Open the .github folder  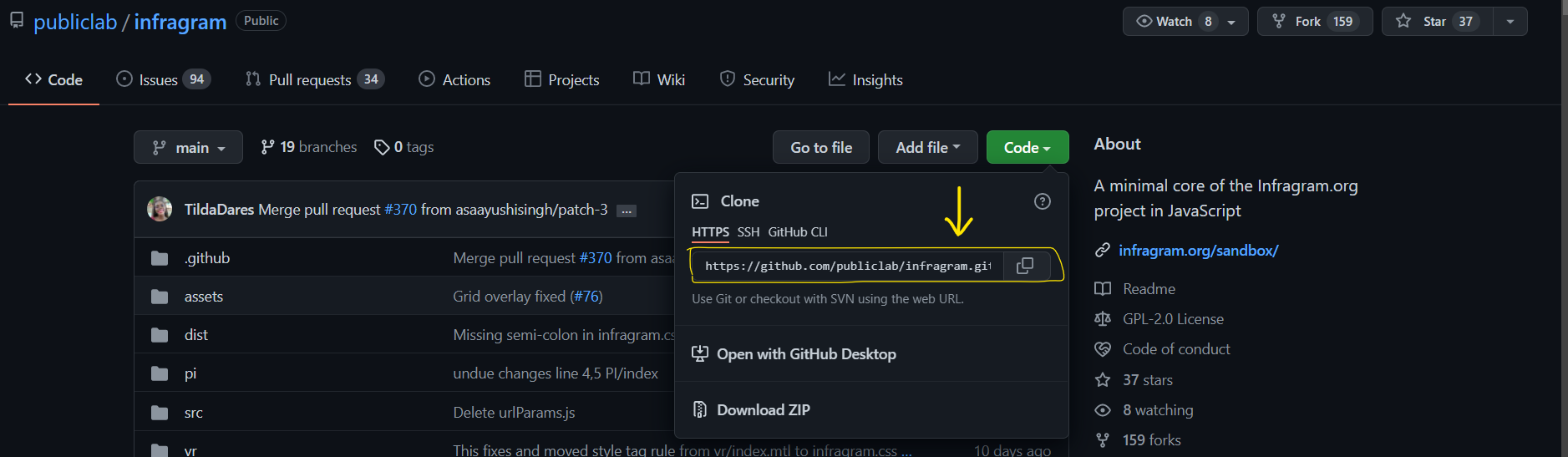pyautogui.click(x=207, y=258)
